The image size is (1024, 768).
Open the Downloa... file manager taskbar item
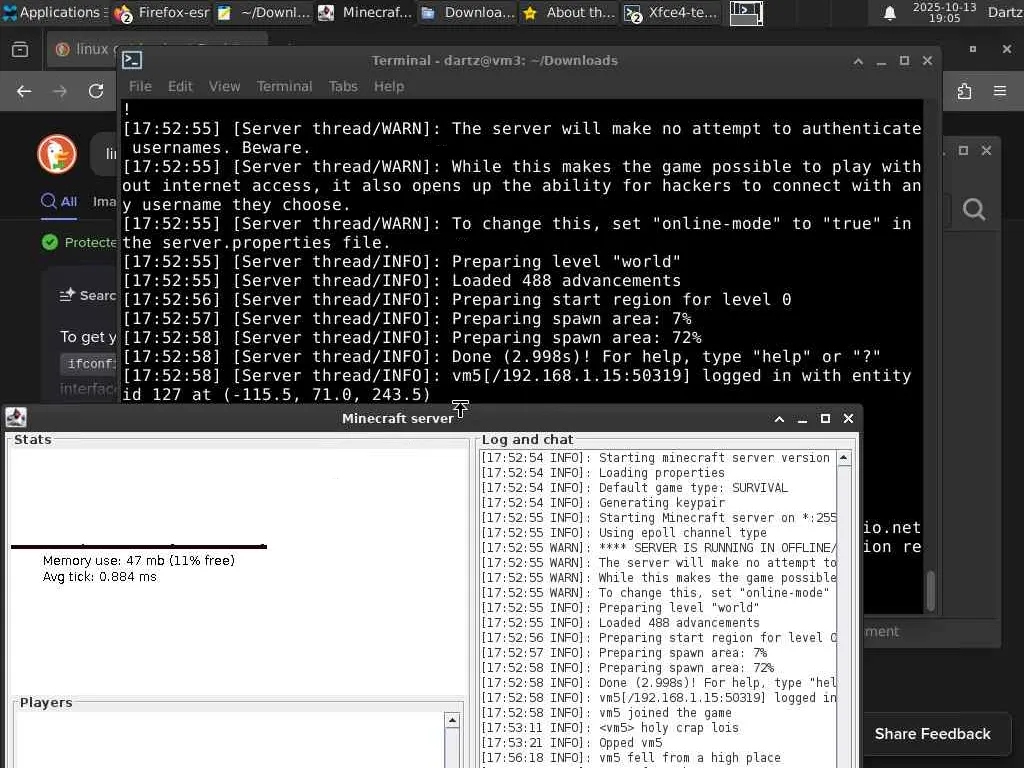[468, 12]
